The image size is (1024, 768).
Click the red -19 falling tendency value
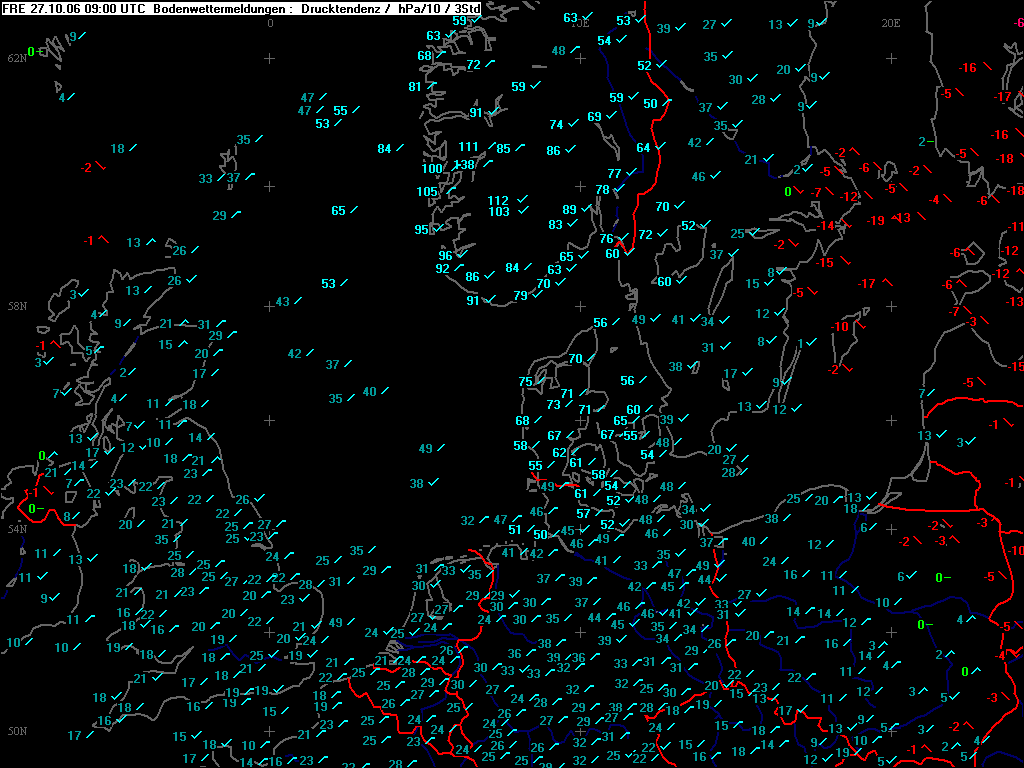875,221
